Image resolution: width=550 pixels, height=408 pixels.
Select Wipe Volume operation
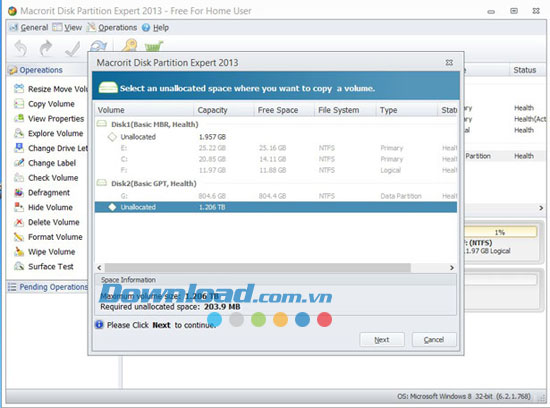coord(45,252)
